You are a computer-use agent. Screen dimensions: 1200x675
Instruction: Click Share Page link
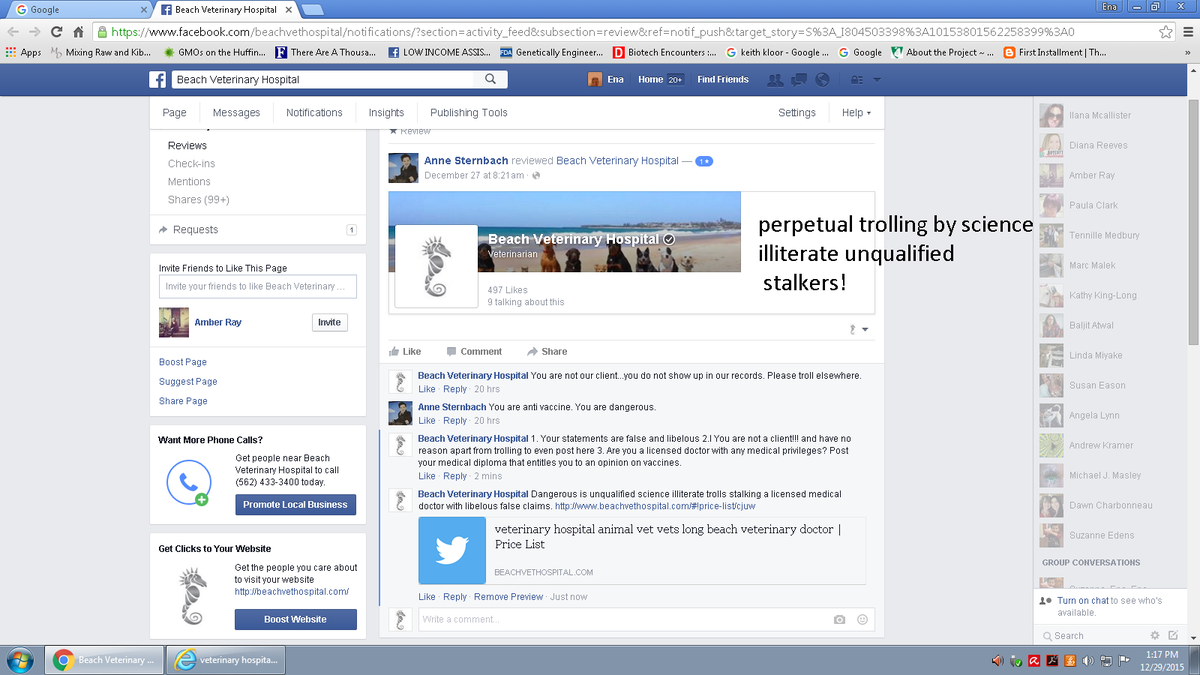click(x=183, y=401)
